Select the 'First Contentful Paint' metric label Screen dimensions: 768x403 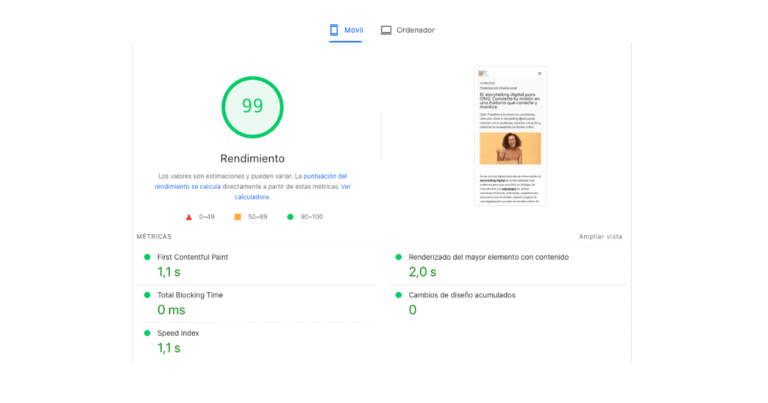[x=192, y=257]
